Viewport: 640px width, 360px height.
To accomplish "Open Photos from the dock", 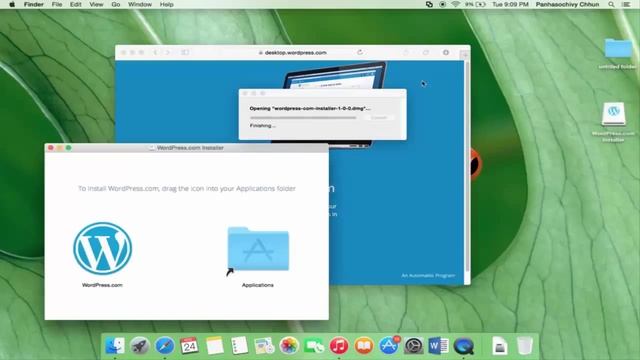I will (x=289, y=346).
